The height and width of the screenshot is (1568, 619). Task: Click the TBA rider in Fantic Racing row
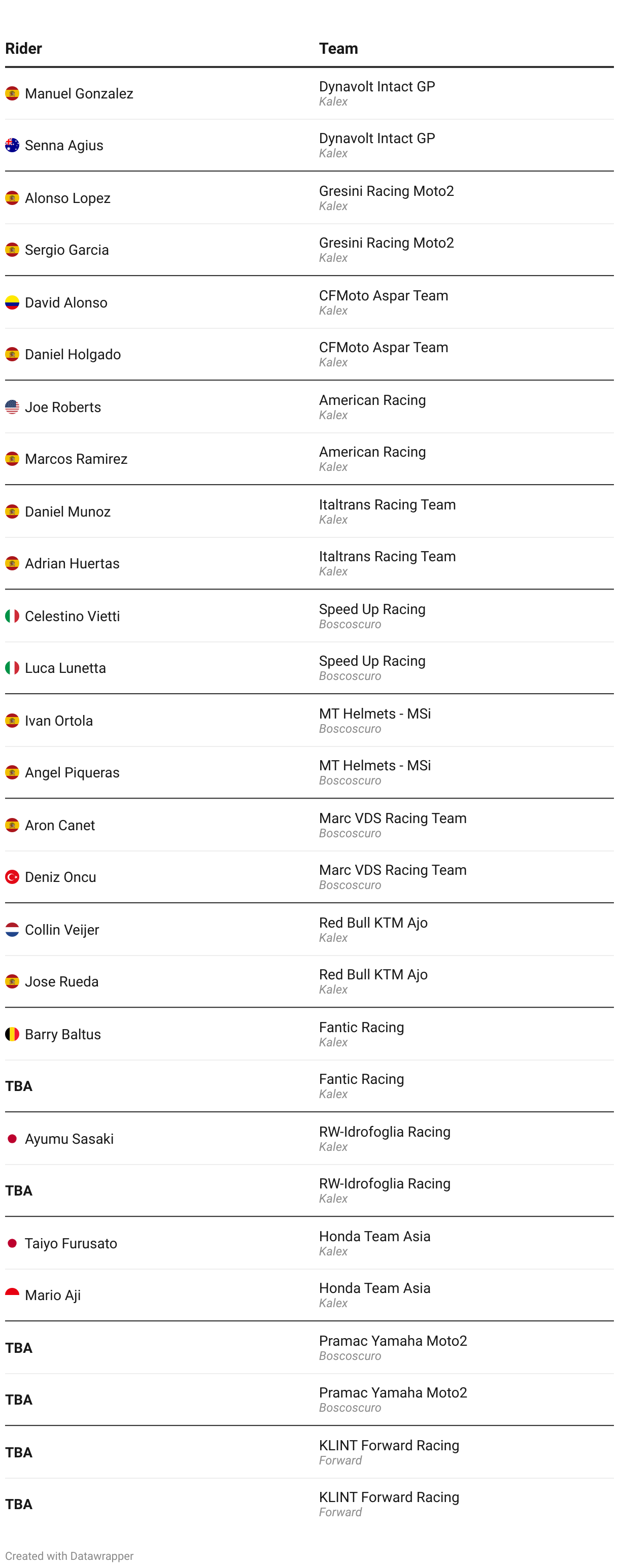pos(19,1086)
